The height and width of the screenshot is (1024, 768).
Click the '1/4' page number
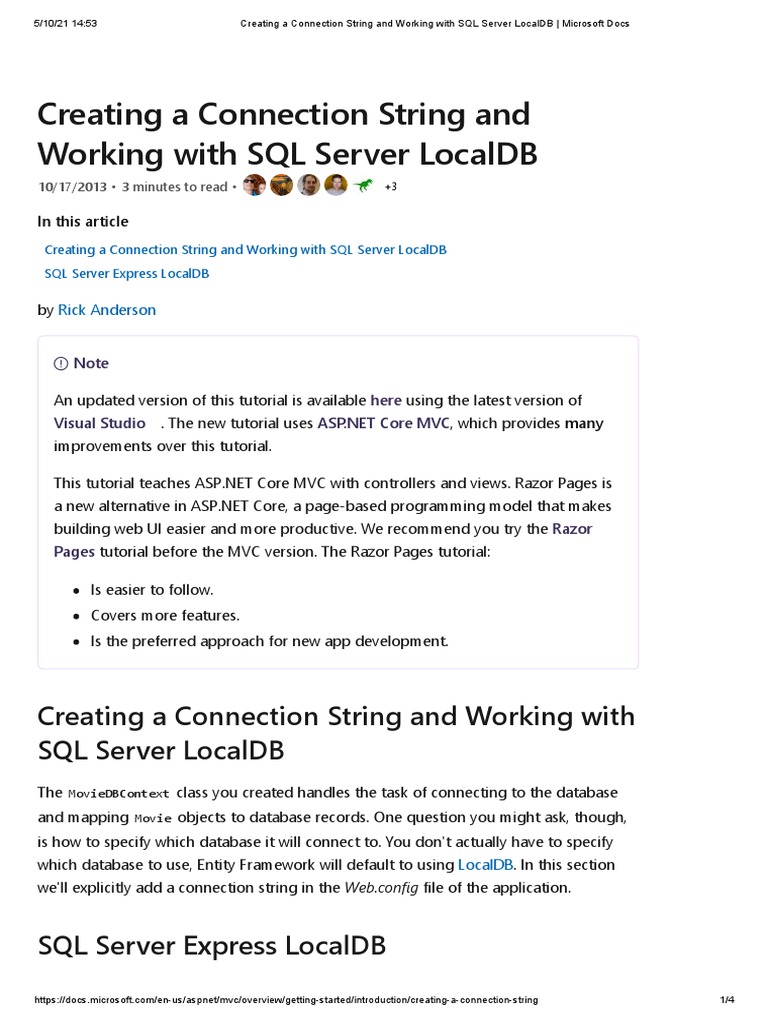(728, 1000)
